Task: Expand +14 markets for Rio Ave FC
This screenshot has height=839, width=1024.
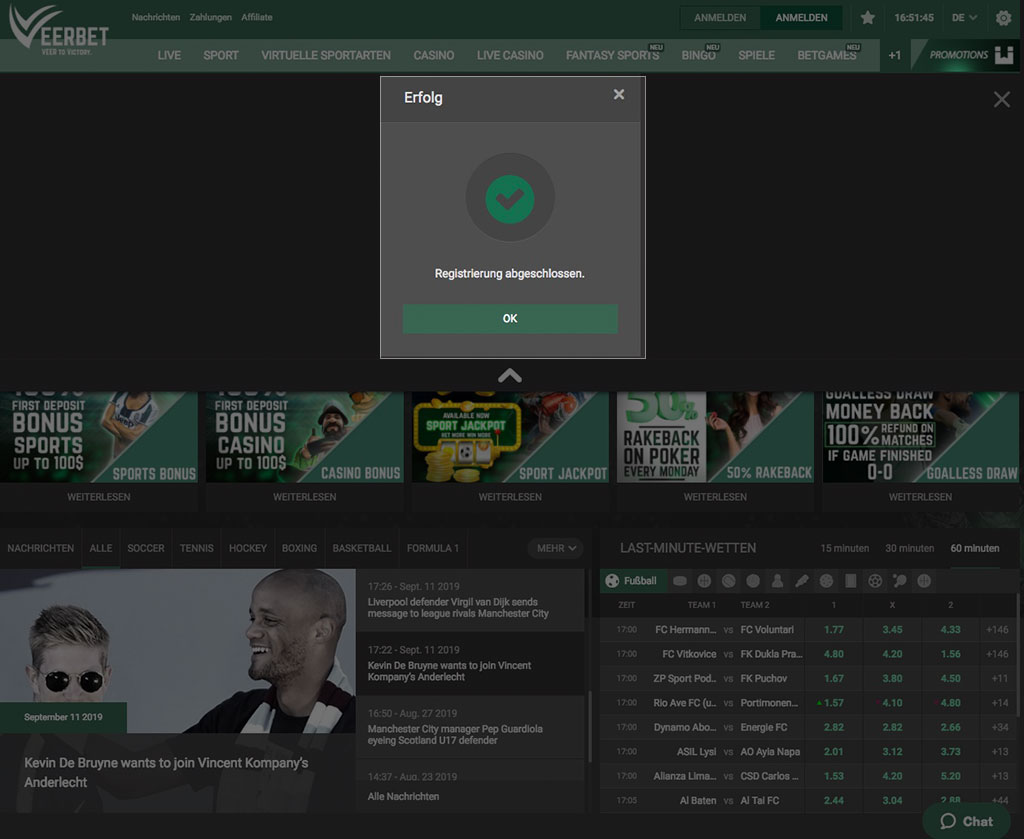Action: [999, 703]
